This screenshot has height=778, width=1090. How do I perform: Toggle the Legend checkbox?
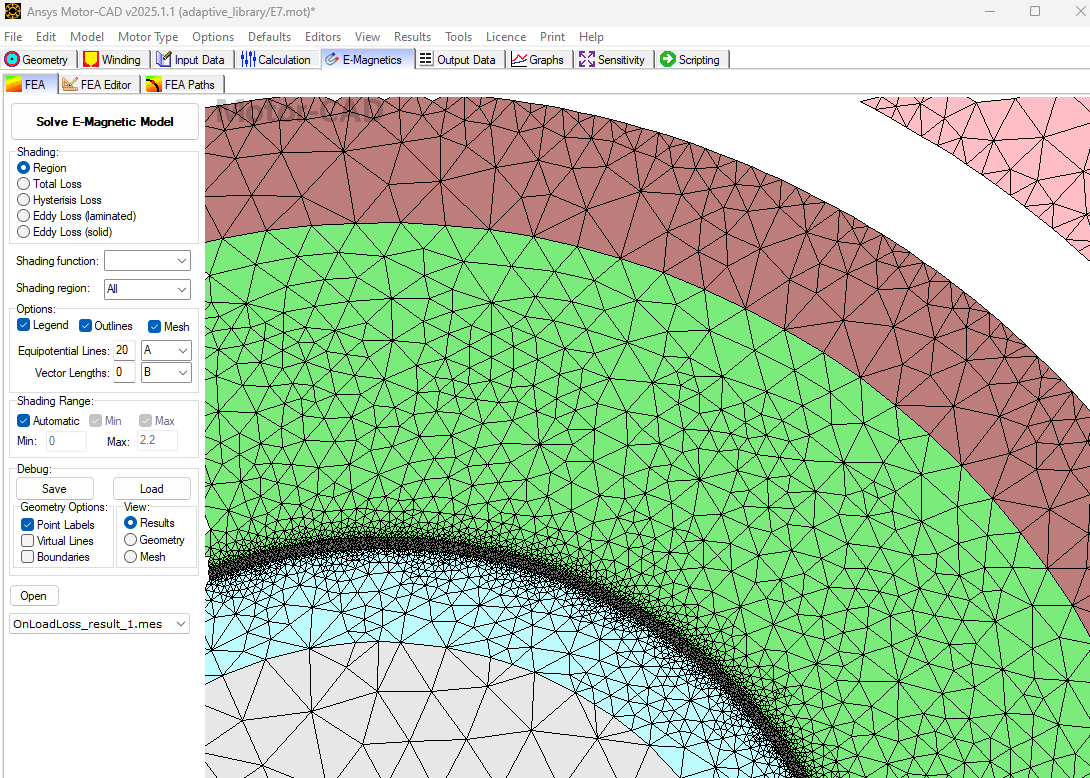[24, 325]
